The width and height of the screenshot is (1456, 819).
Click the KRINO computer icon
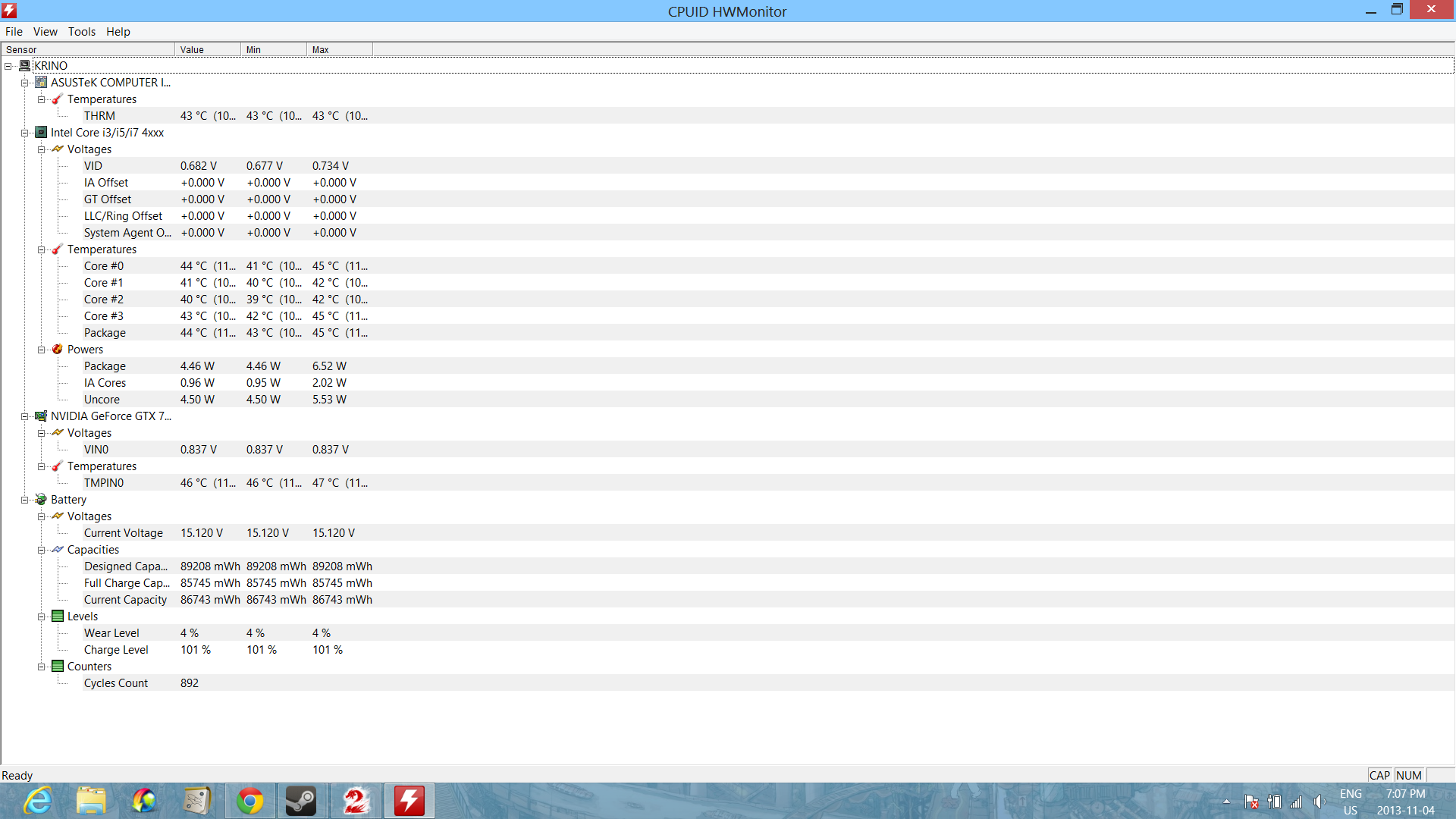24,66
